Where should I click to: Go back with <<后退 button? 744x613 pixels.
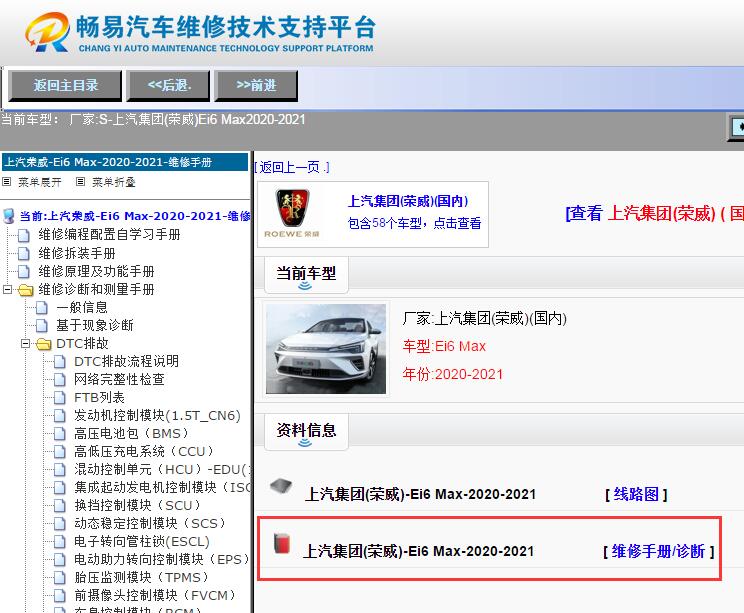pos(168,85)
